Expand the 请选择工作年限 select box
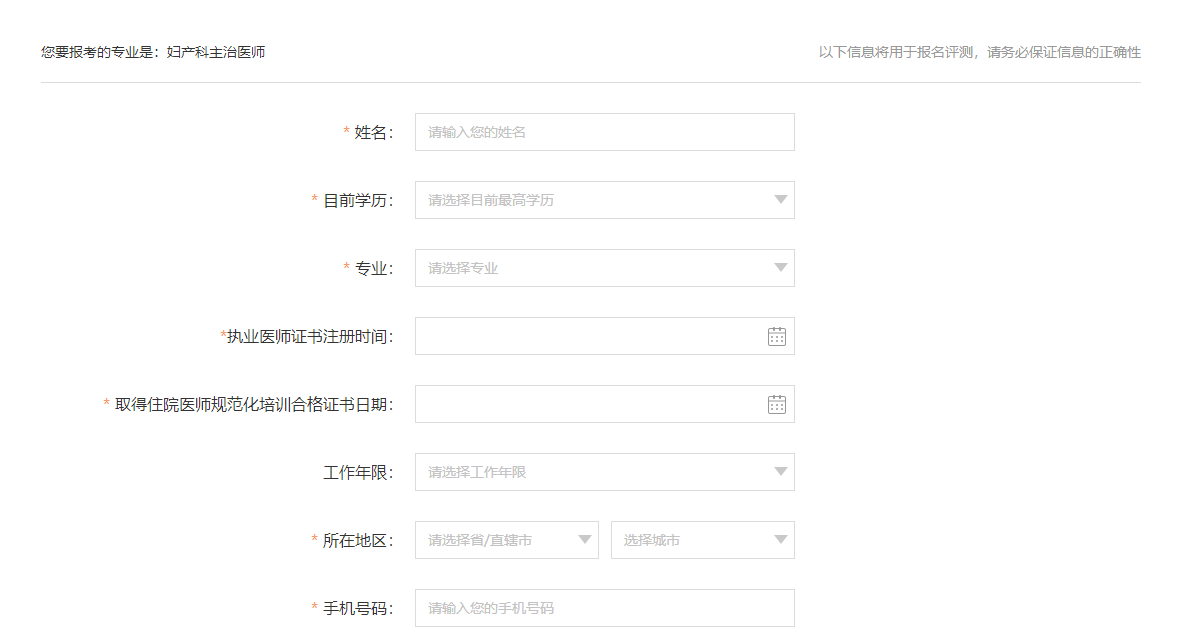The height and width of the screenshot is (643, 1180). 590,472
